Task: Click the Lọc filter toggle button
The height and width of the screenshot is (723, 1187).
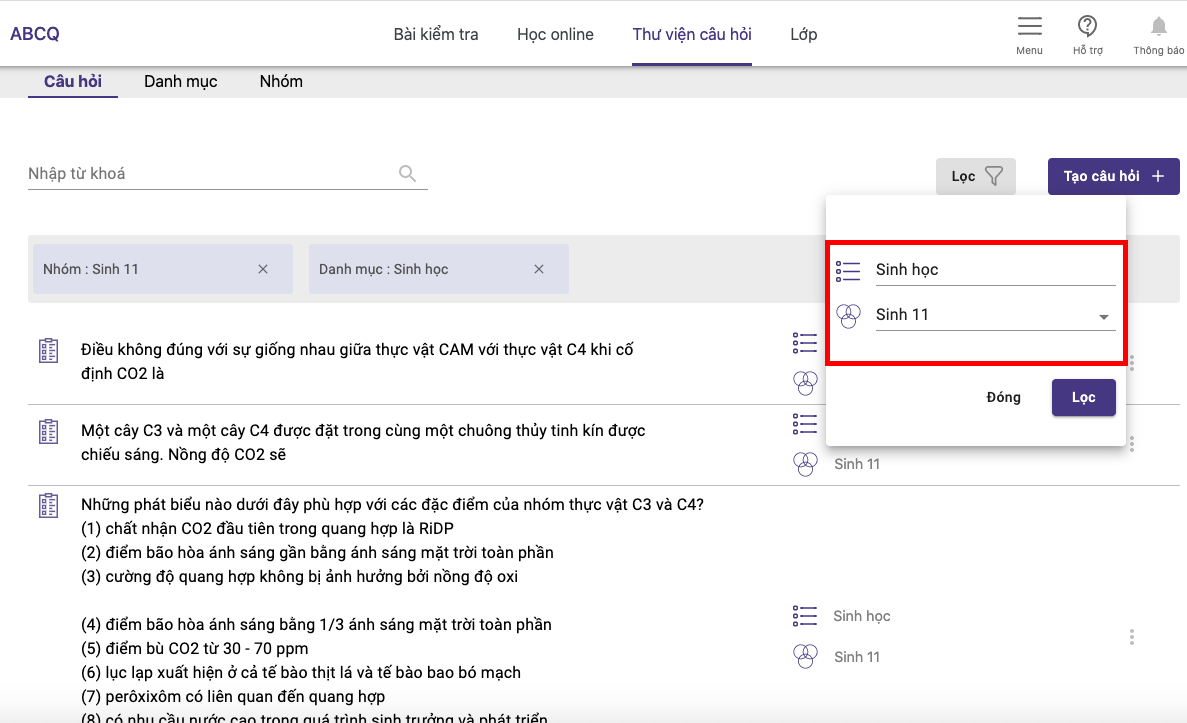Action: point(976,176)
